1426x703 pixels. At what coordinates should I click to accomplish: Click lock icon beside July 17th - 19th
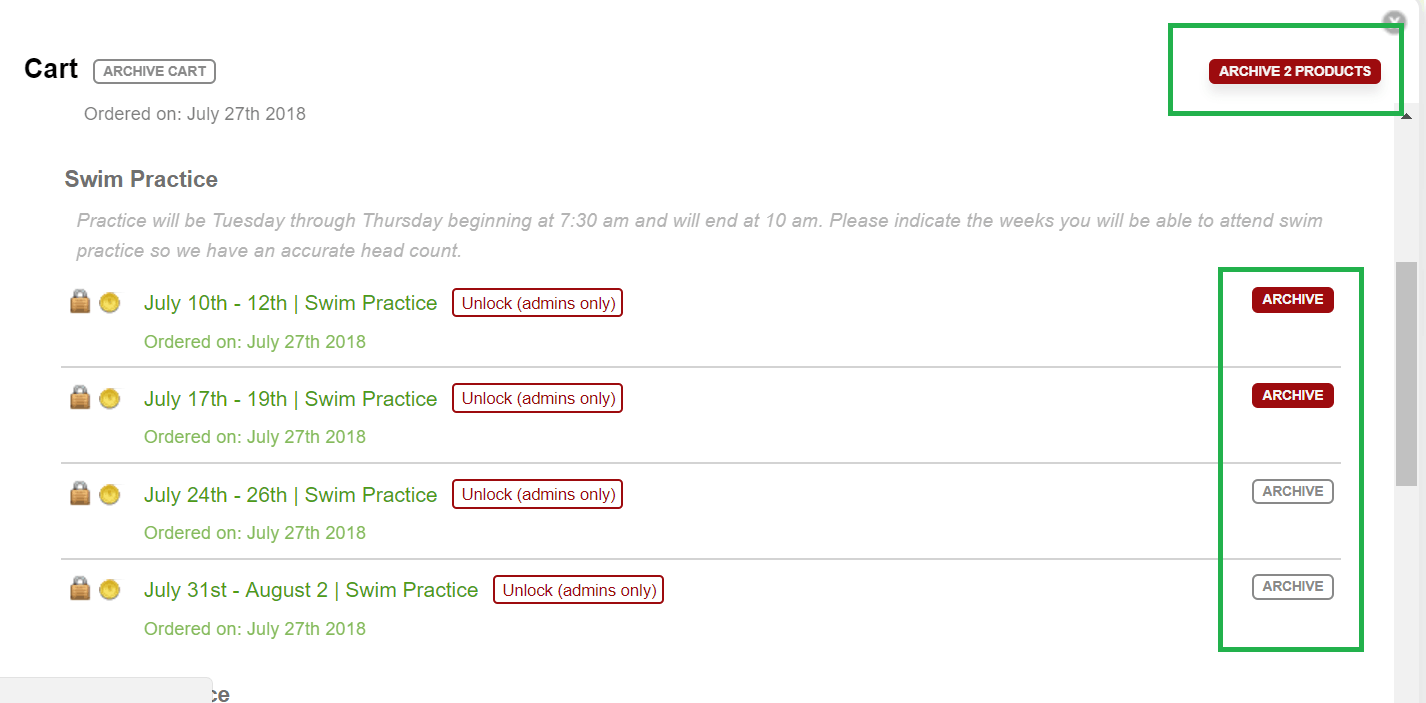coord(80,397)
